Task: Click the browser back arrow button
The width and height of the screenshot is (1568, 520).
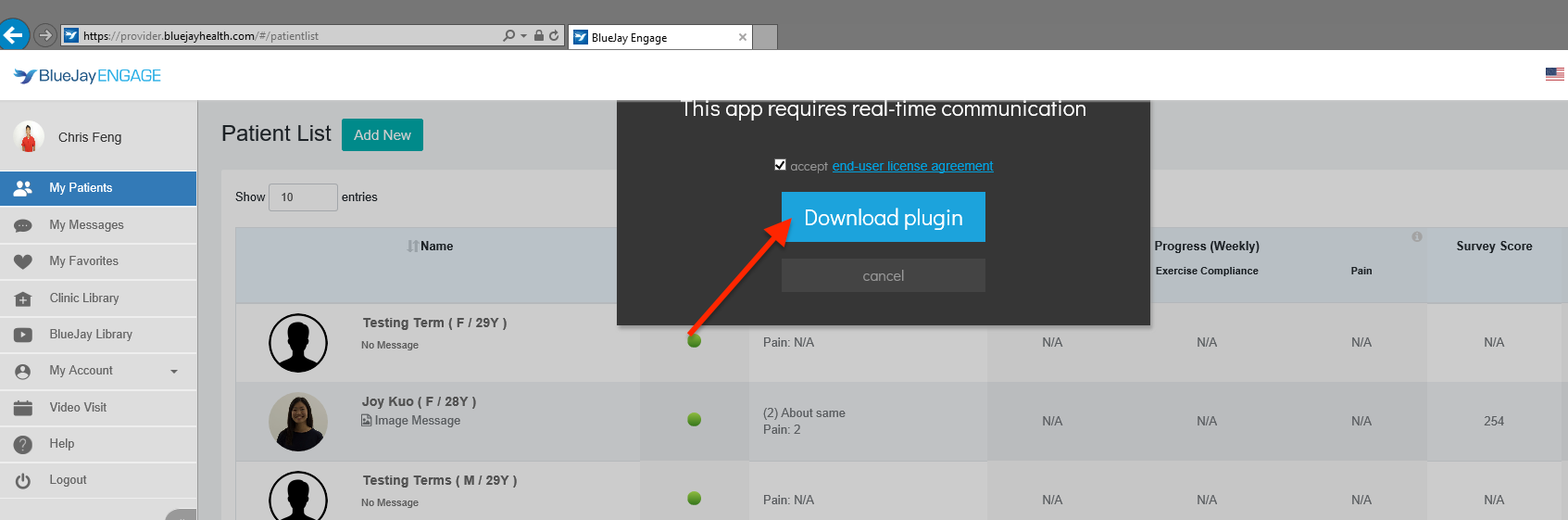Action: coord(13,36)
